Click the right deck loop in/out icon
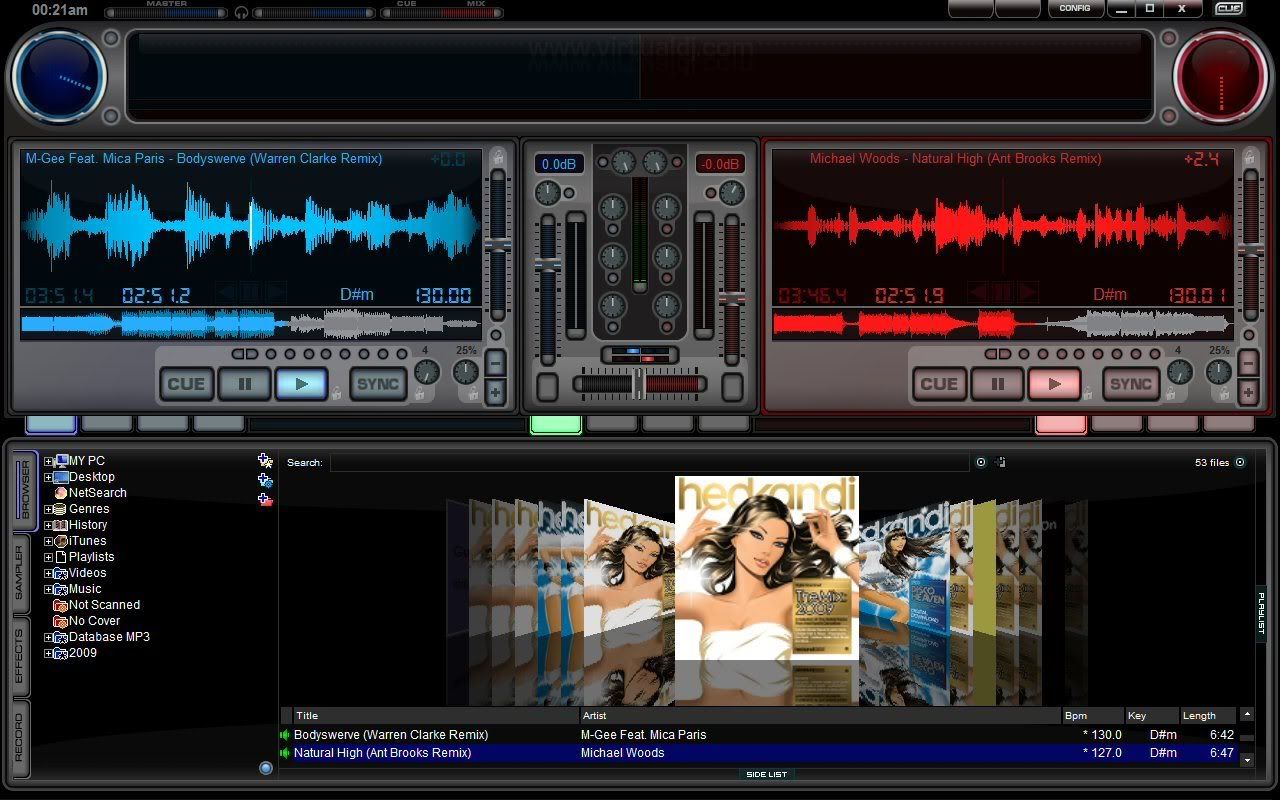Viewport: 1280px width, 800px height. [997, 354]
